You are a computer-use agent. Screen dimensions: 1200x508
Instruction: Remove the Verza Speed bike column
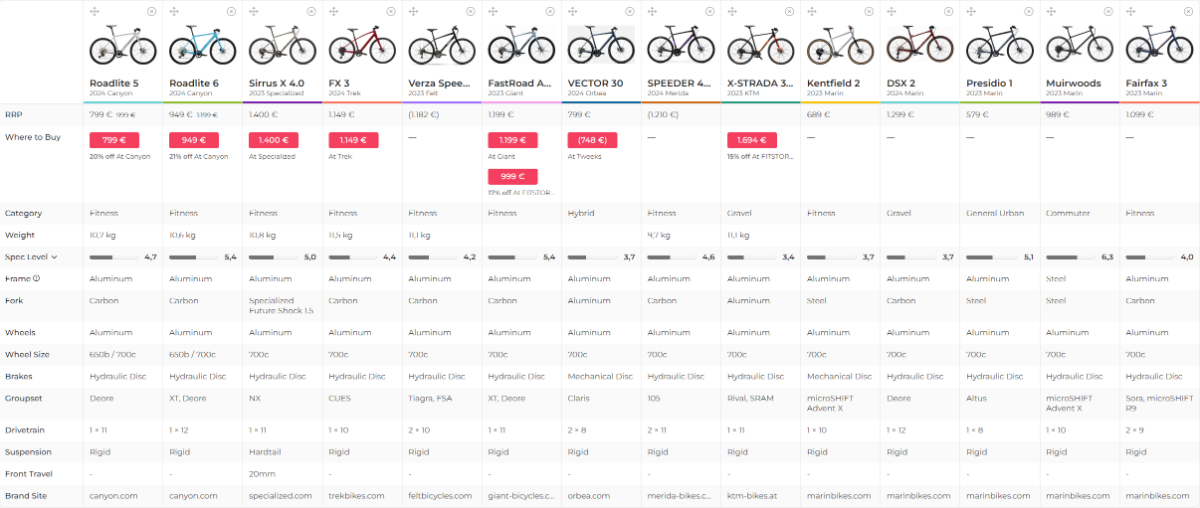(471, 11)
